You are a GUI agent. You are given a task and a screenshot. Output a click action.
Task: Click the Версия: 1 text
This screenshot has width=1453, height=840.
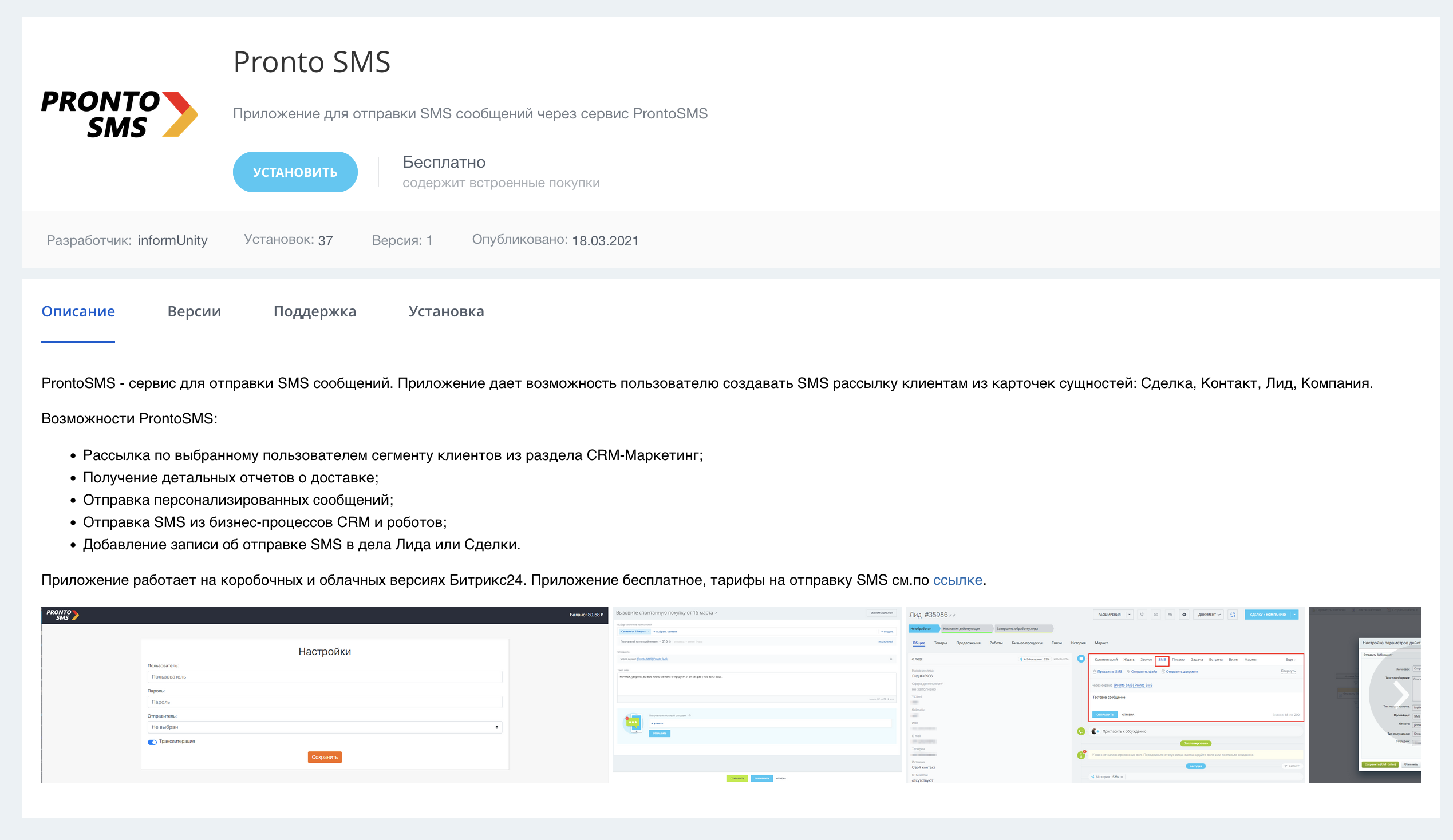tap(402, 240)
